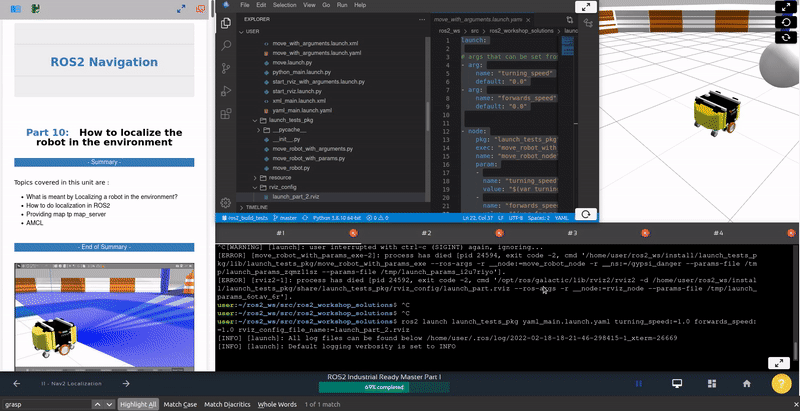This screenshot has height=411, width=800.
Task: Click the home icon in bottom bar
Action: point(746,383)
